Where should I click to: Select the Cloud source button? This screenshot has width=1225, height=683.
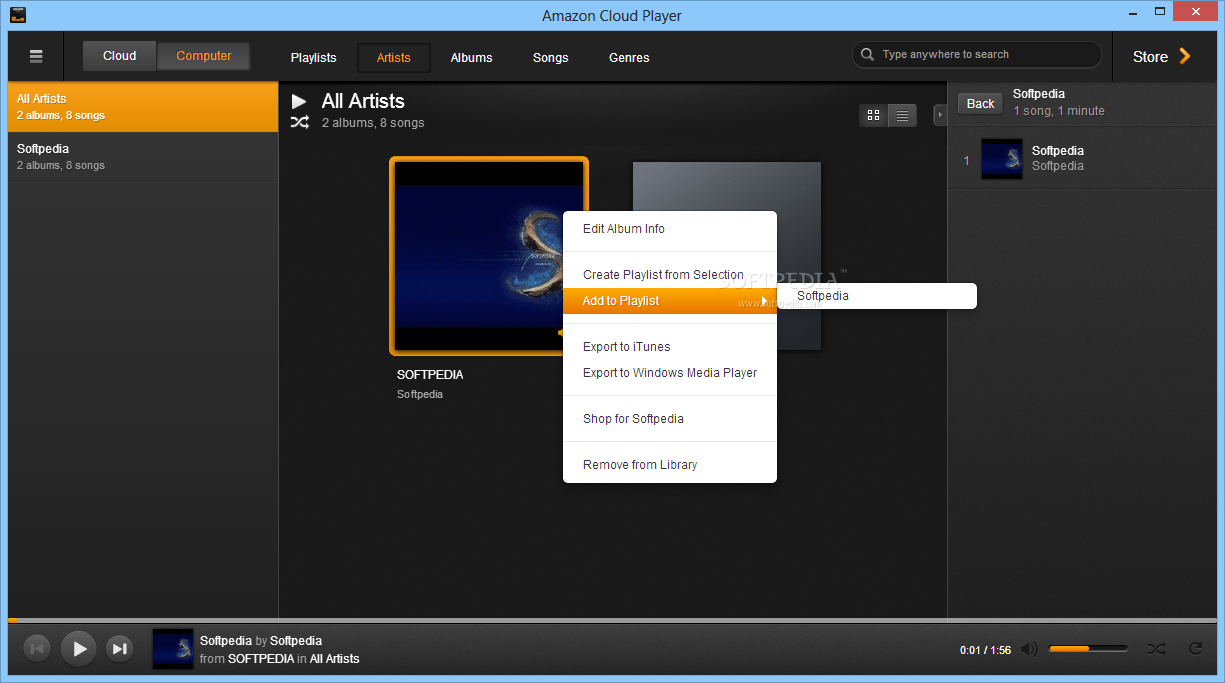click(x=119, y=56)
